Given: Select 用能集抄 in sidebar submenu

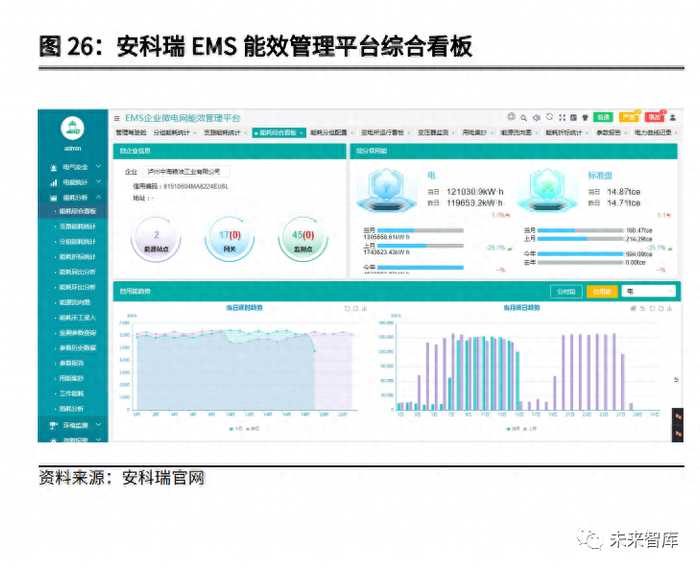Looking at the screenshot, I should (x=71, y=378).
